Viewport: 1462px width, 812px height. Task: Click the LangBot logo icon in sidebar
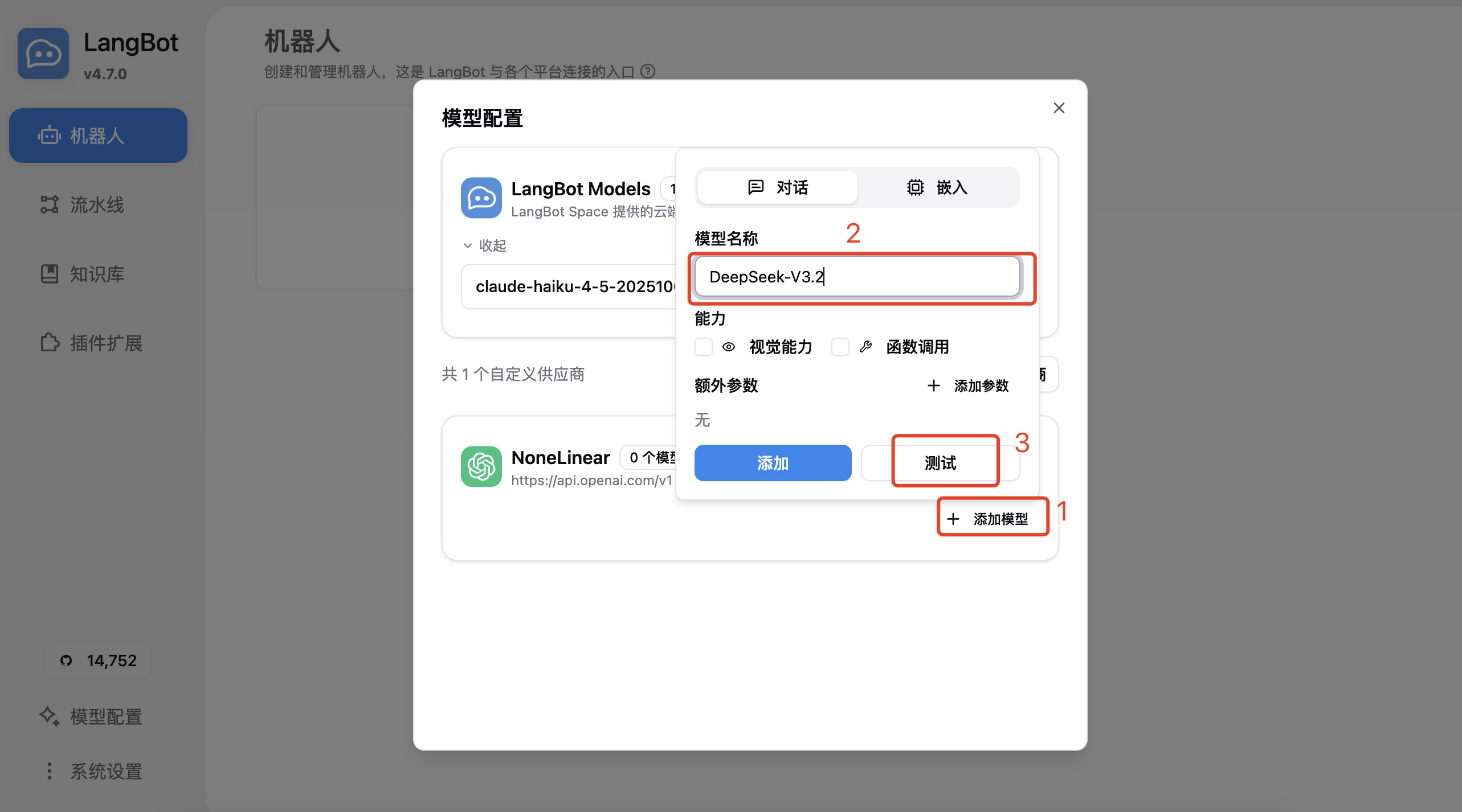coord(43,54)
